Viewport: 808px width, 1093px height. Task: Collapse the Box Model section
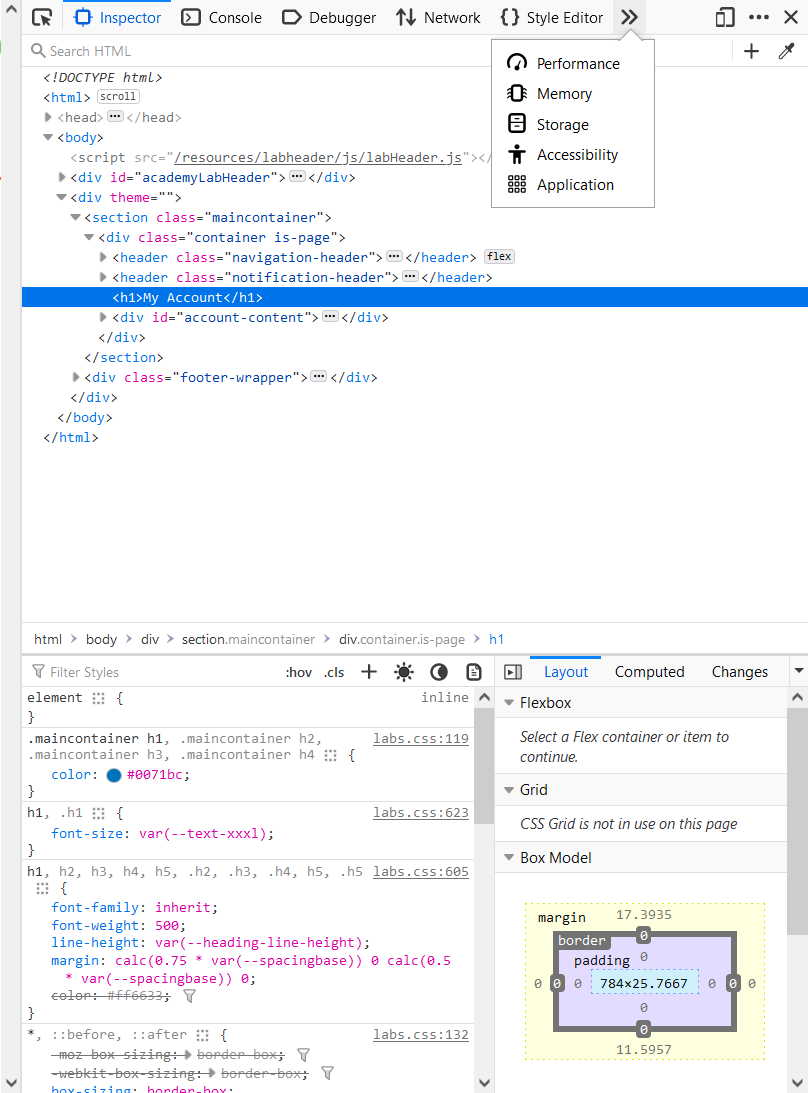[509, 857]
